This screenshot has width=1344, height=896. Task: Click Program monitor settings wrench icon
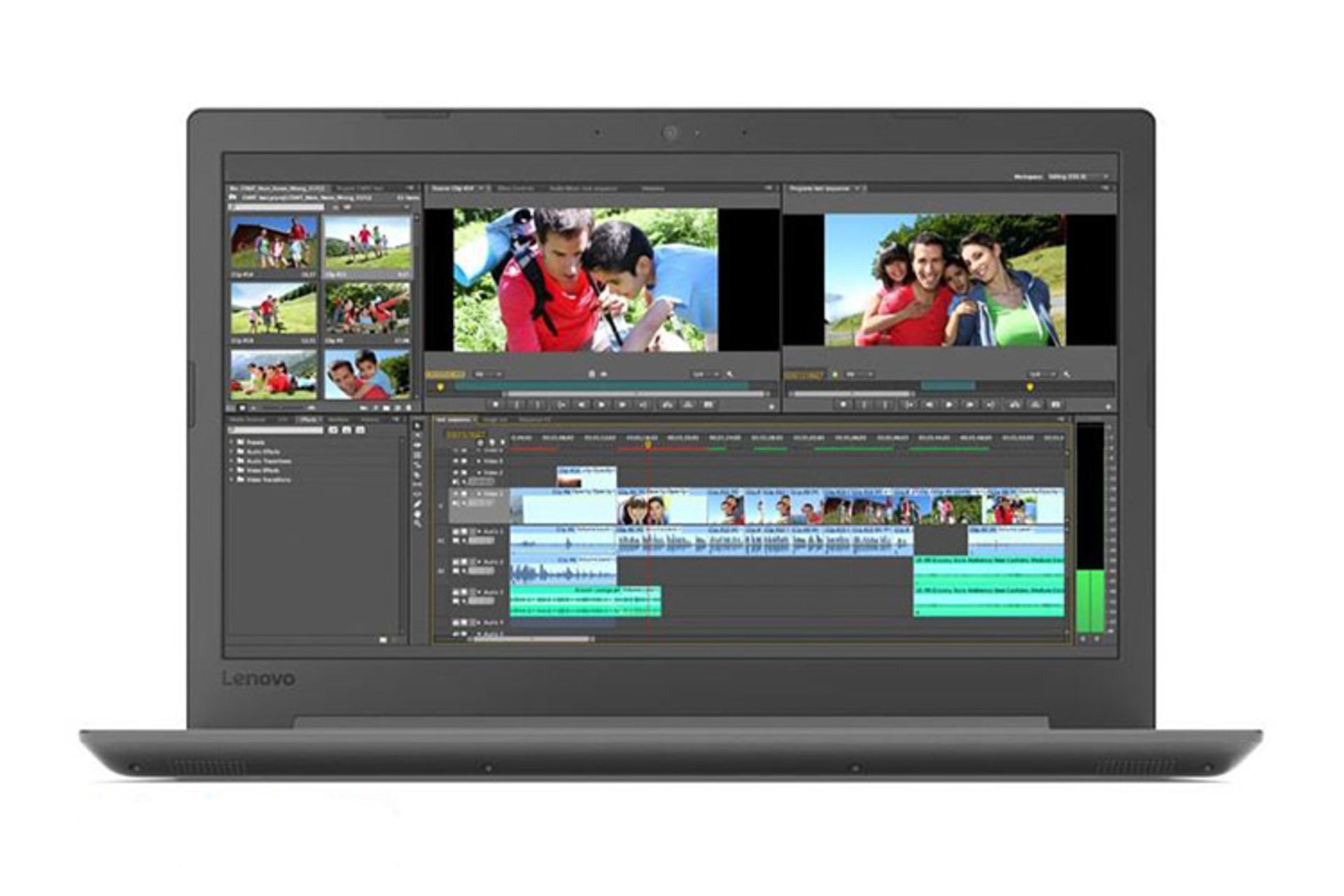1066,374
